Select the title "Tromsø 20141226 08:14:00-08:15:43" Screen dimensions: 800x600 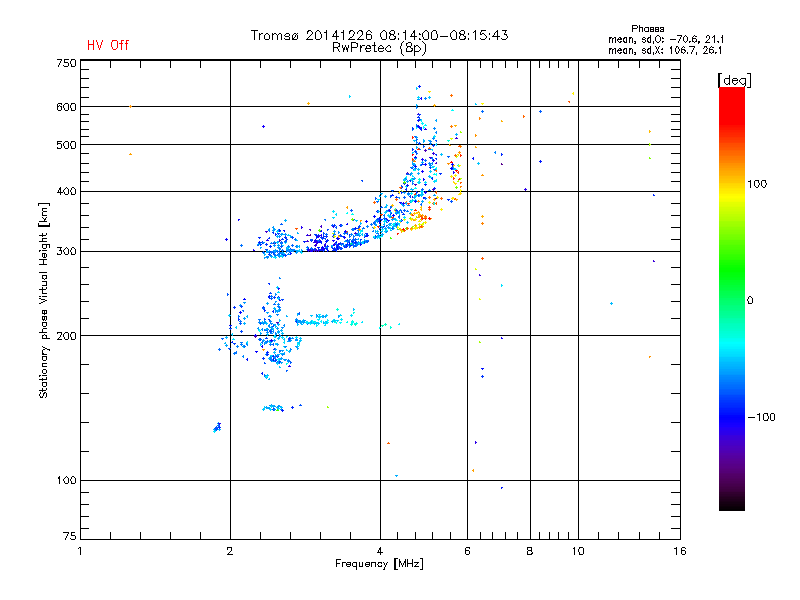[x=379, y=35]
